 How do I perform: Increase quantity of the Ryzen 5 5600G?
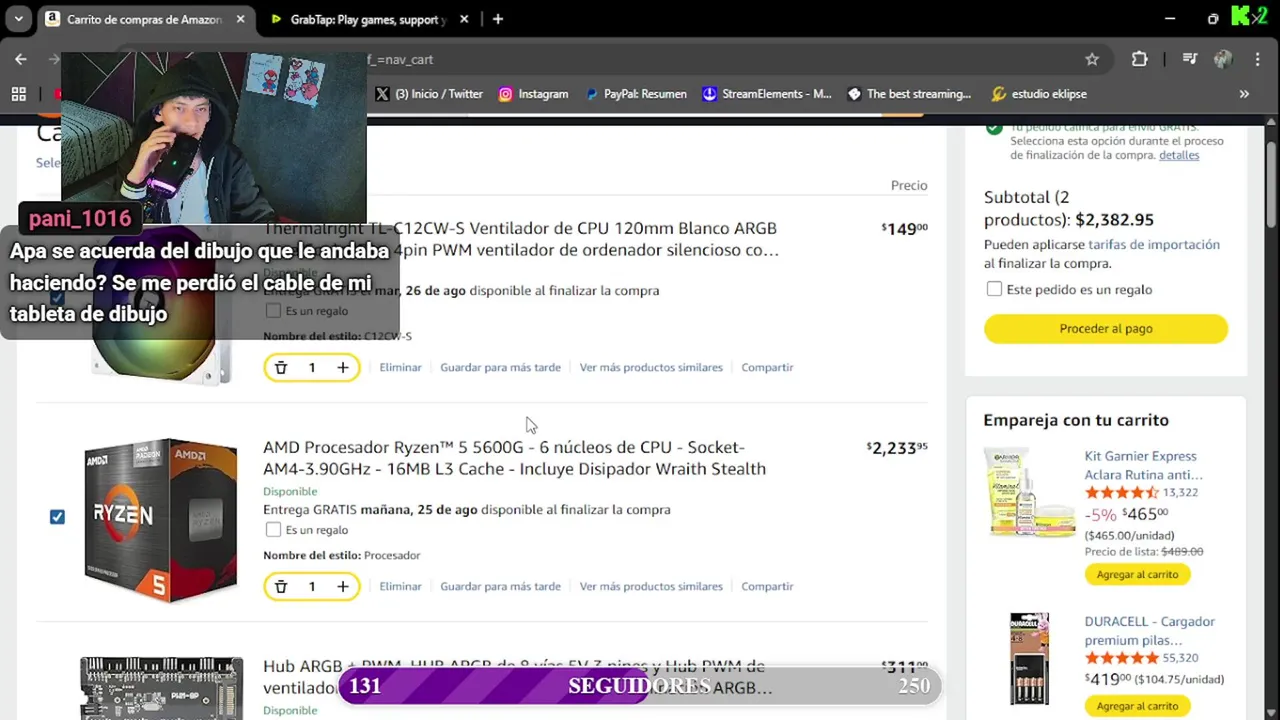coord(342,587)
